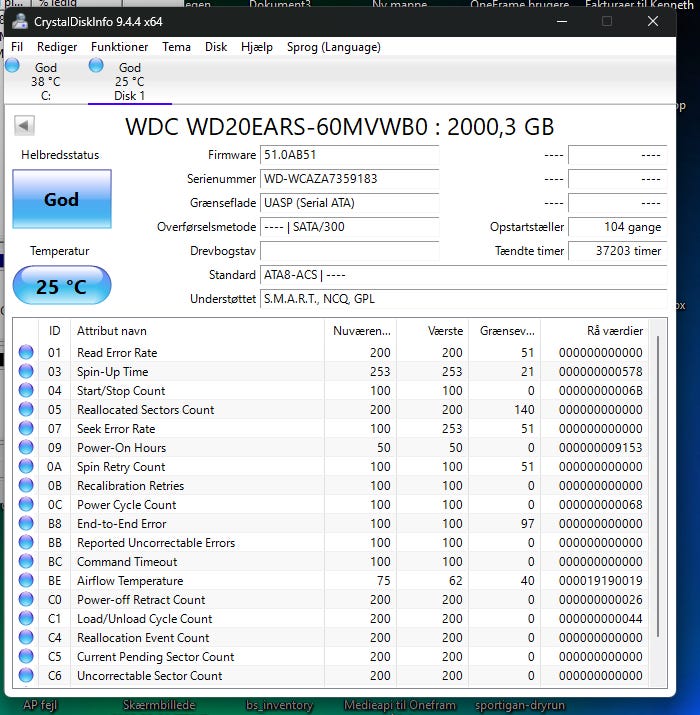The width and height of the screenshot is (700, 715).
Task: Click status orb for Load/Unload Cycle Count
Action: pyautogui.click(x=26, y=618)
